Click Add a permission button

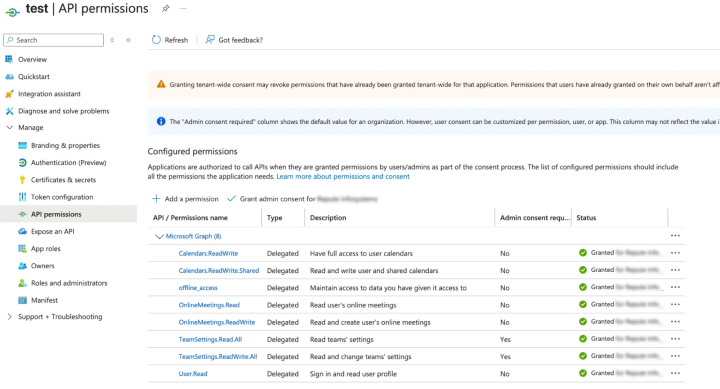click(186, 198)
